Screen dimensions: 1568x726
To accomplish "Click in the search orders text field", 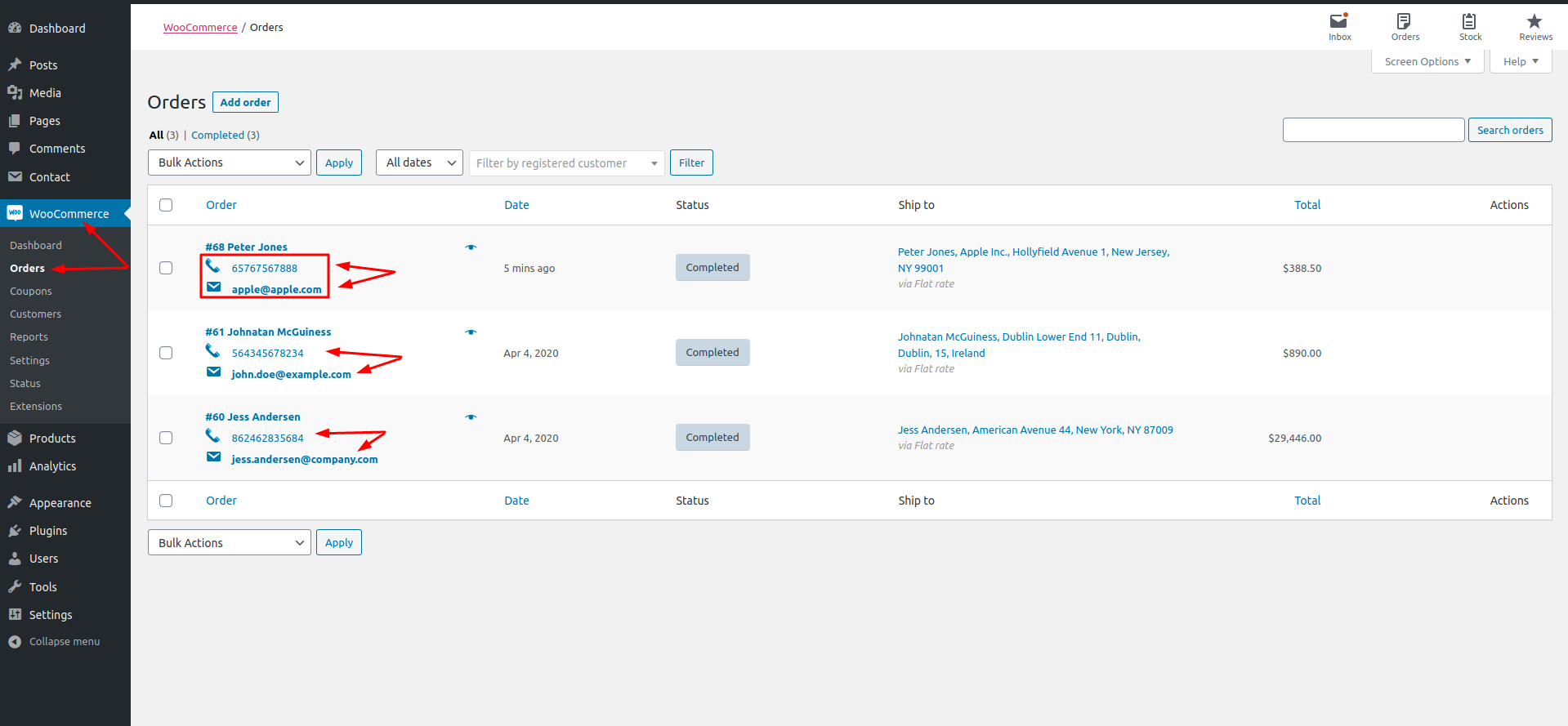I will [1374, 130].
